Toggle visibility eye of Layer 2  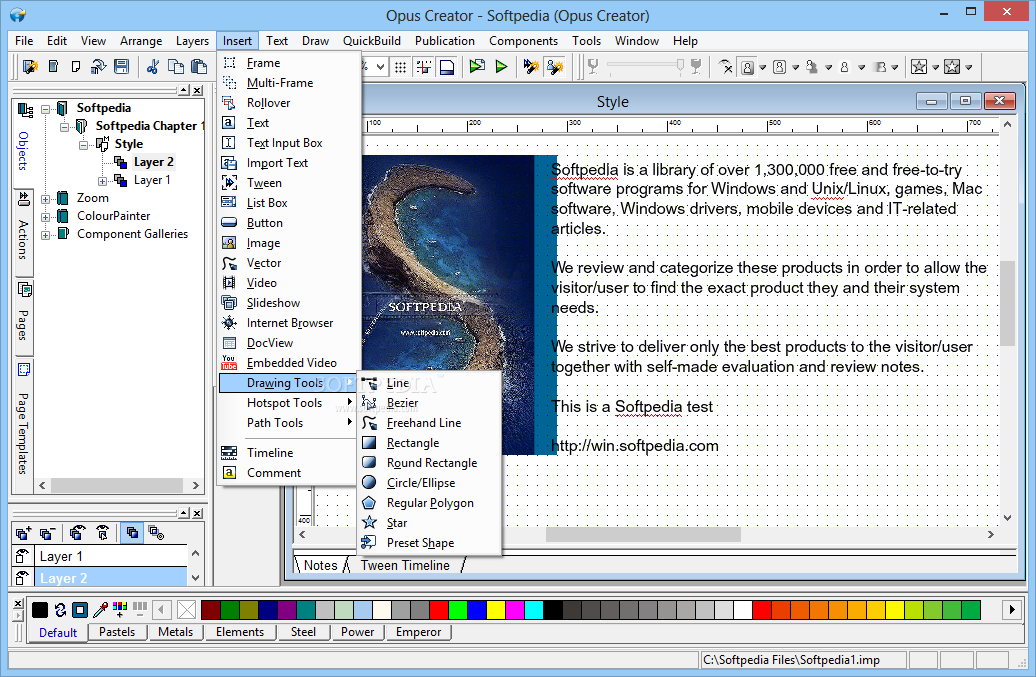(22, 578)
